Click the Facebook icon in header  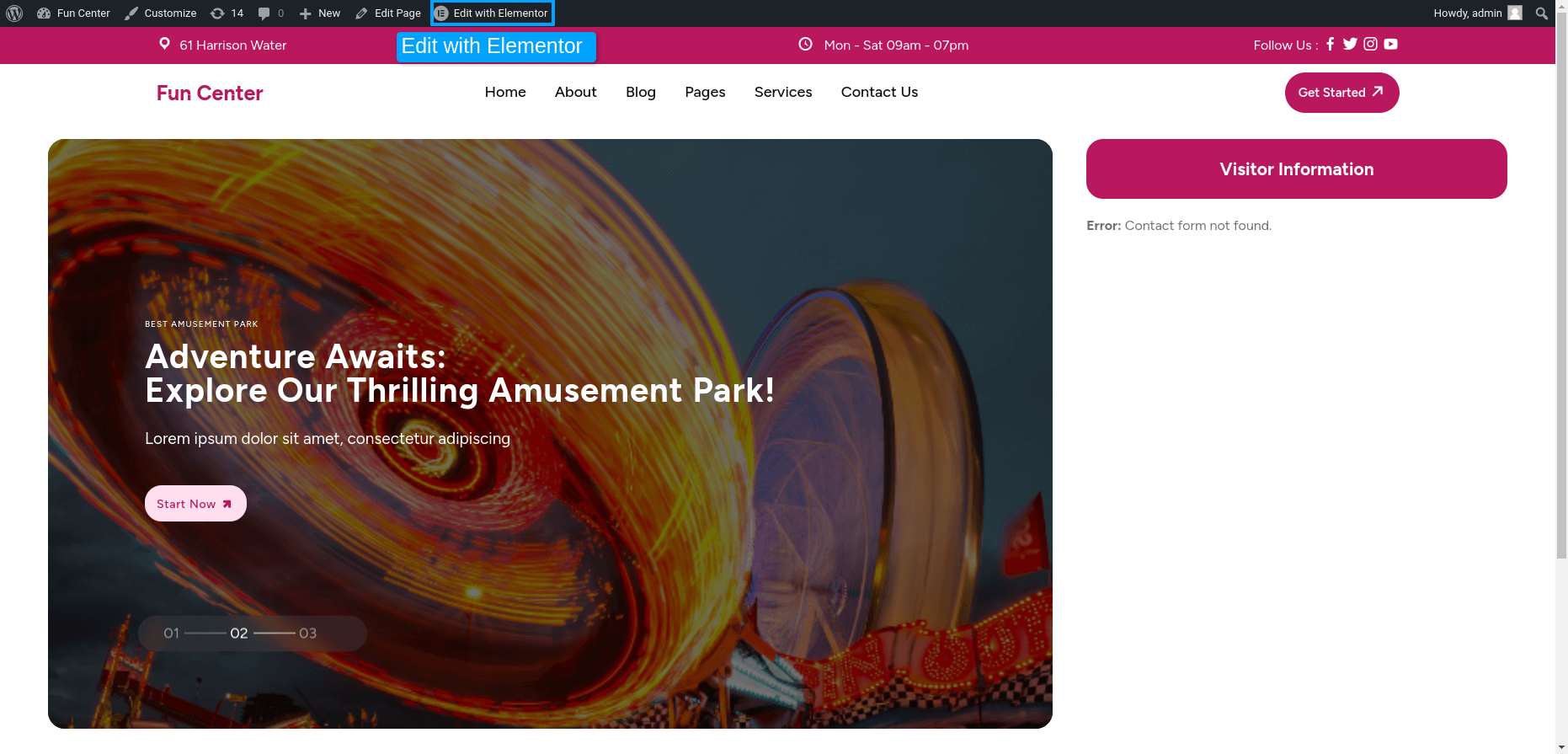[1331, 44]
